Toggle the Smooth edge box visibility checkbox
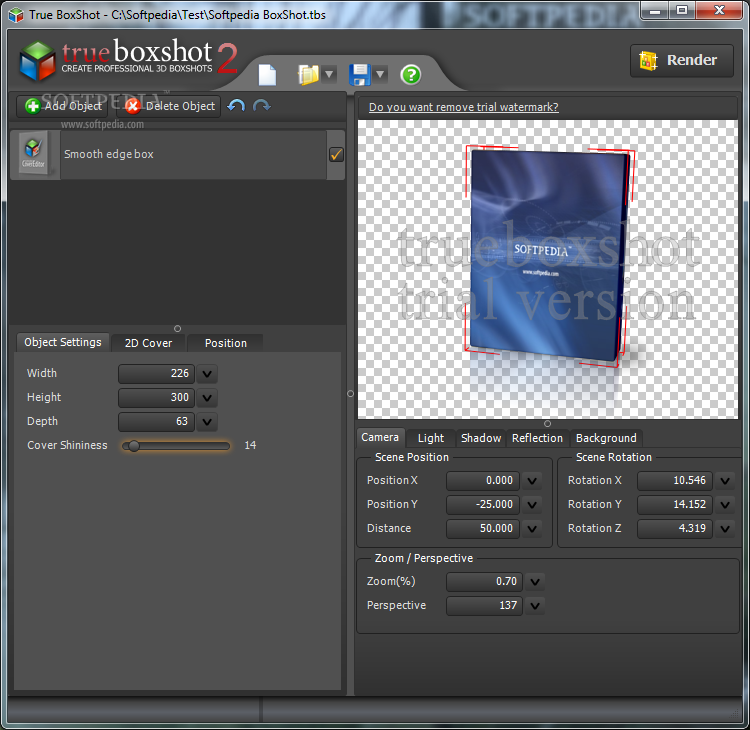Screen dimensions: 750x730 [336, 155]
